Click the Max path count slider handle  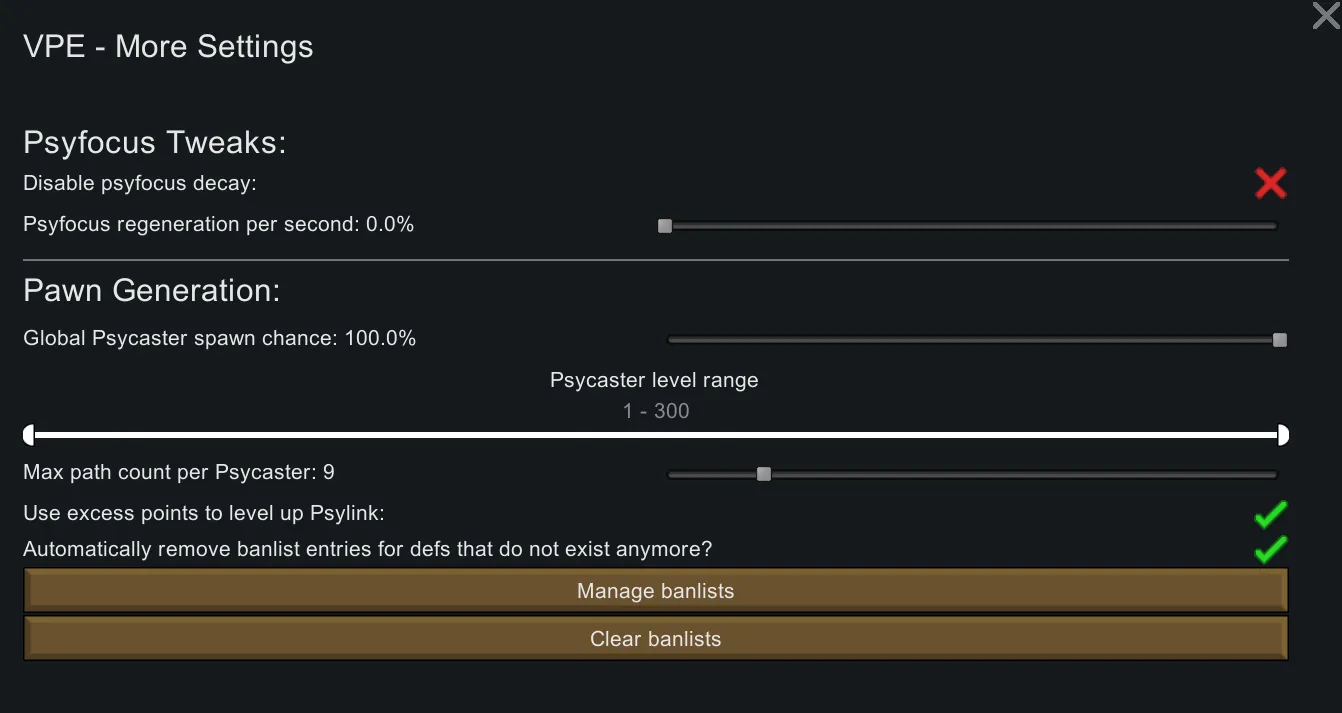(x=764, y=475)
